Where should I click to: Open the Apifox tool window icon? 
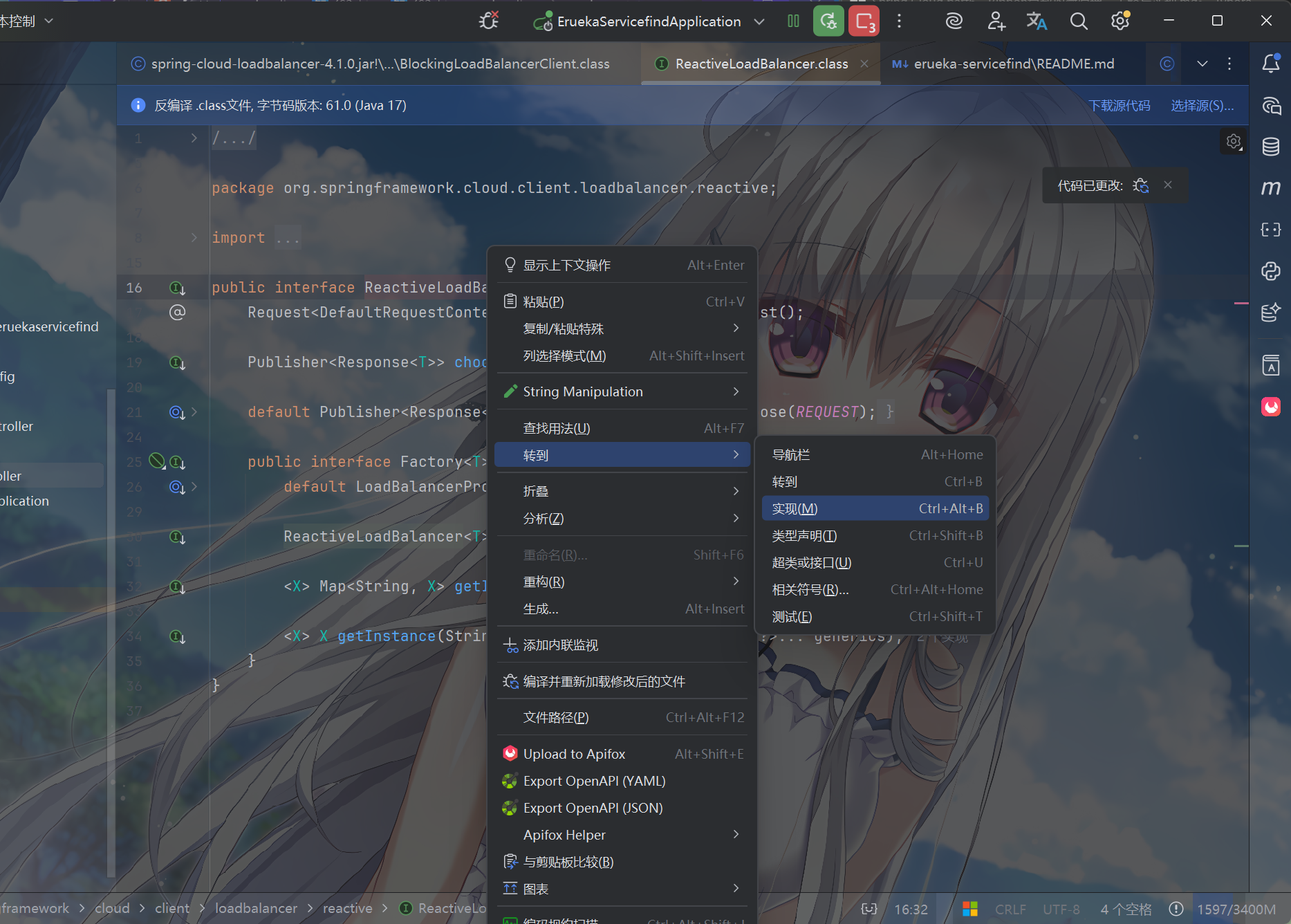[1271, 407]
